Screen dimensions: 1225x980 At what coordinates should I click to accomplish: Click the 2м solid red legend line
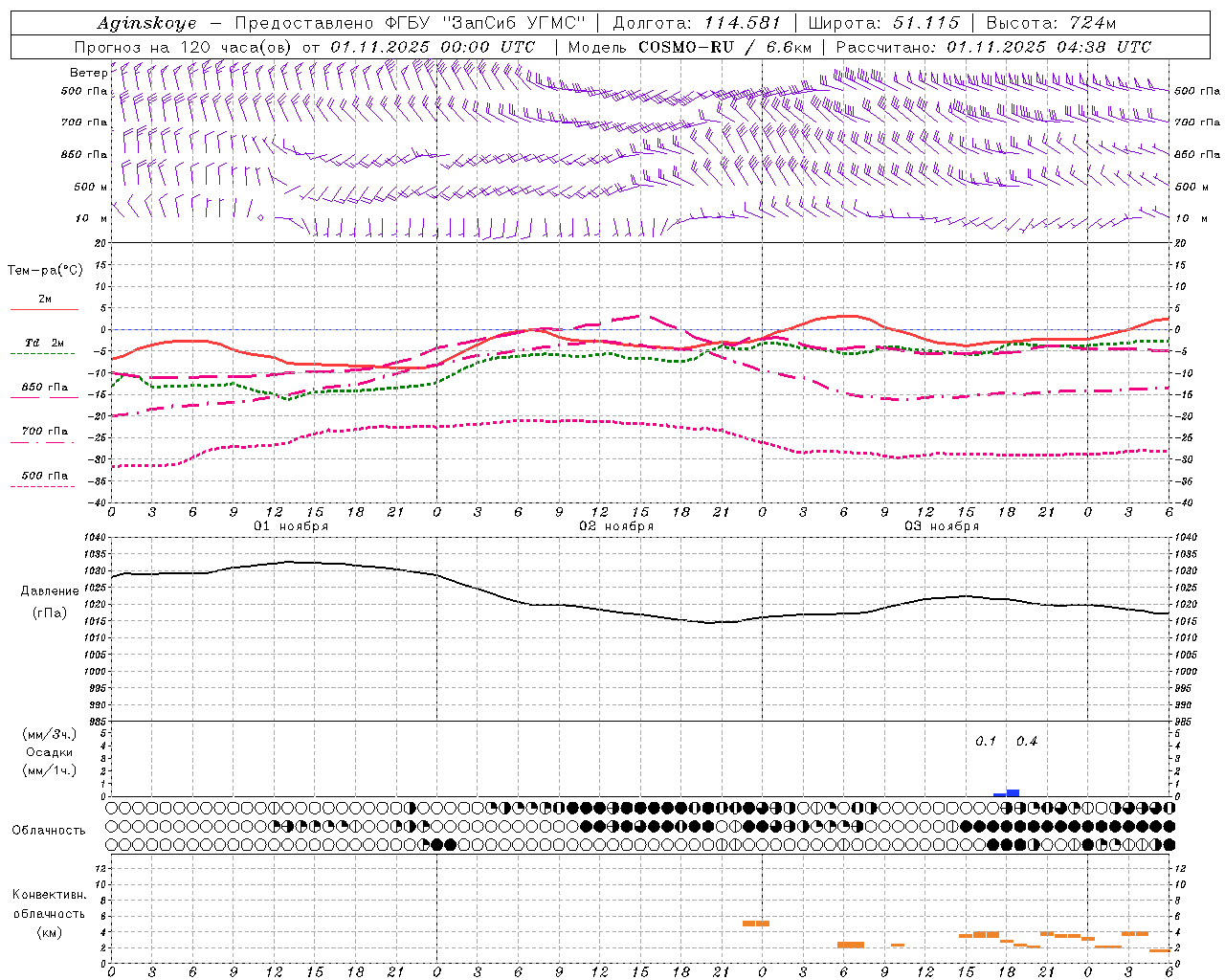(x=44, y=309)
